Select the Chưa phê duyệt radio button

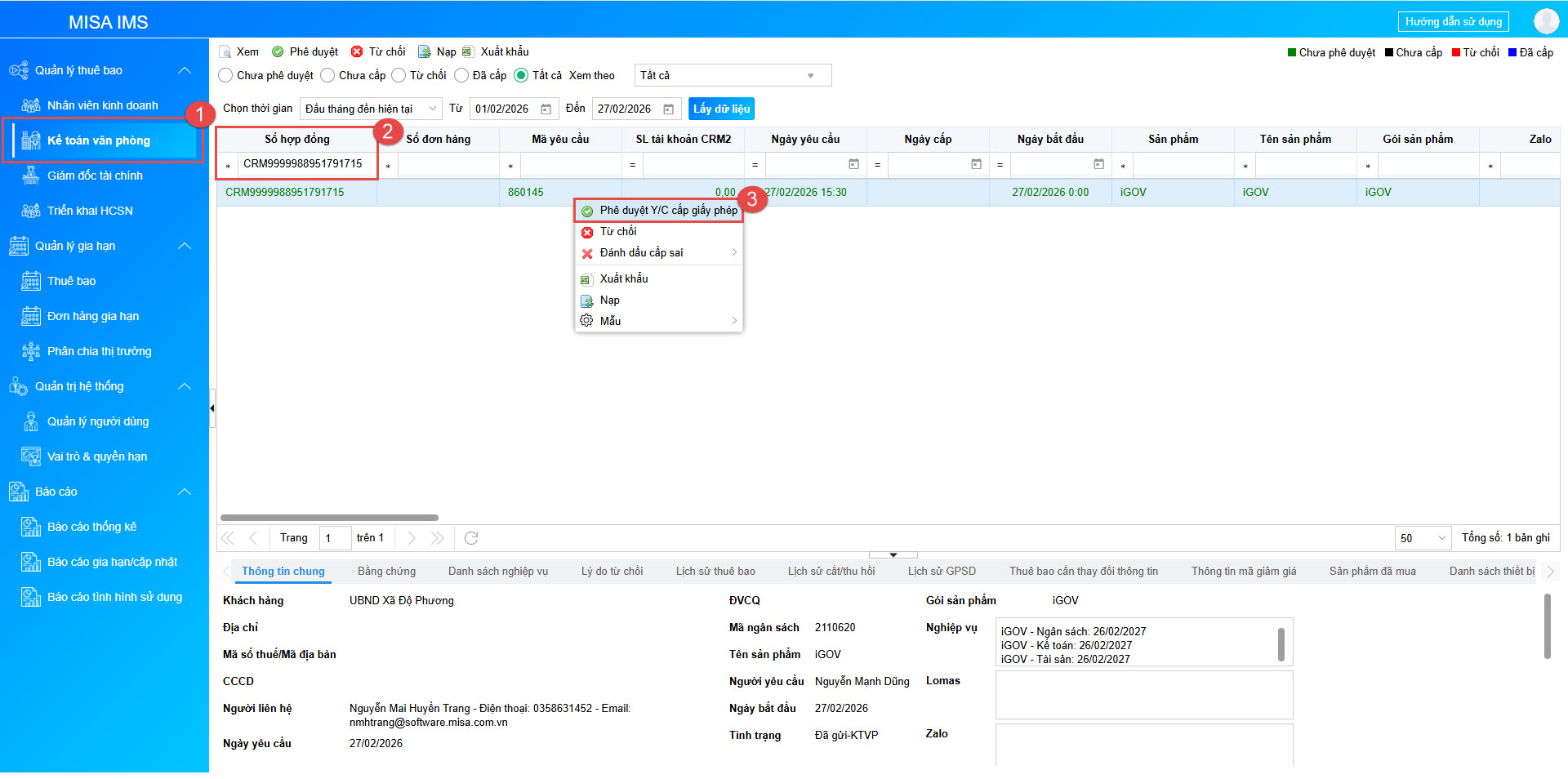point(226,76)
